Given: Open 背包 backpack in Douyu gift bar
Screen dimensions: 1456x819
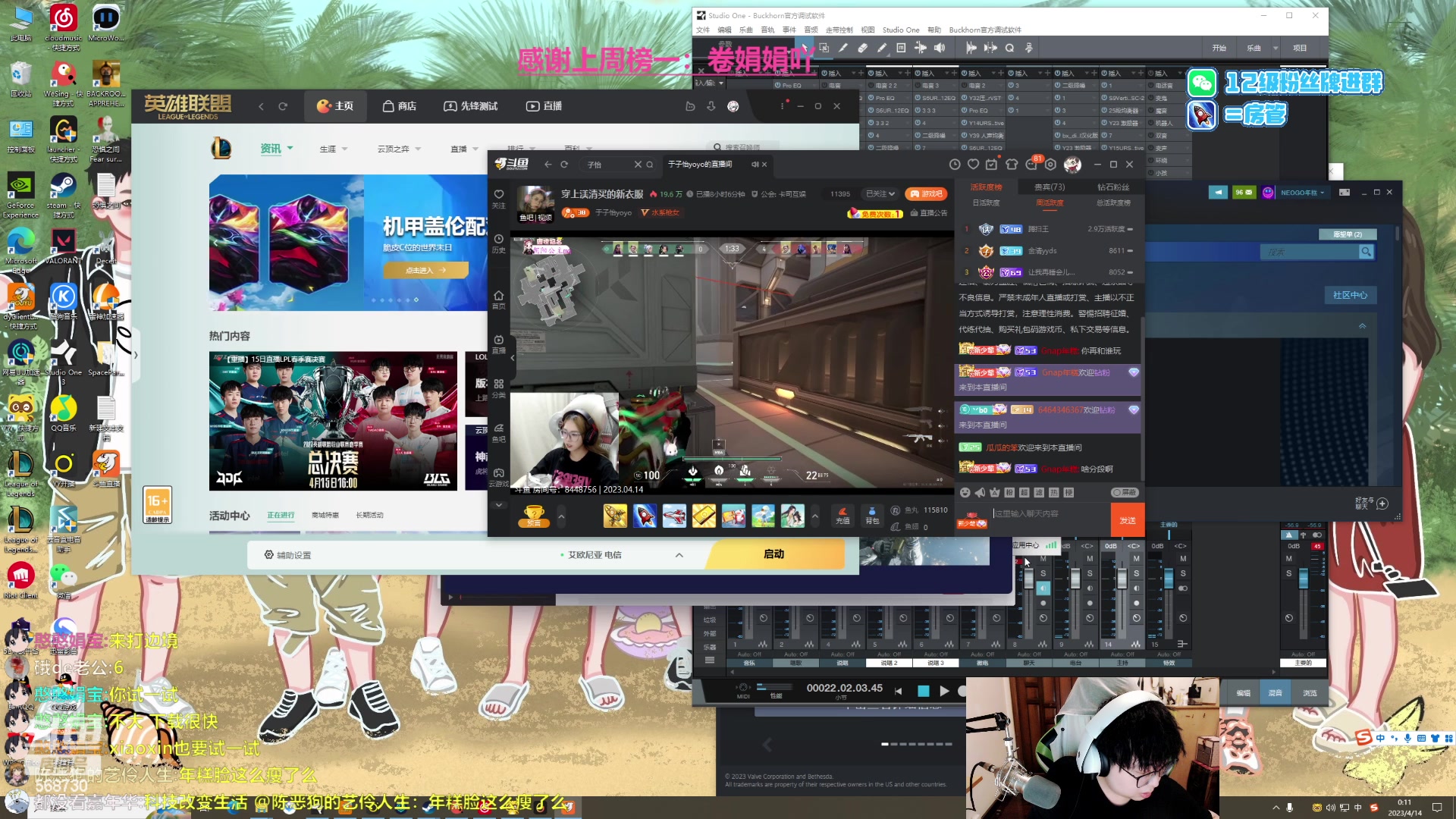Looking at the screenshot, I should tap(872, 516).
